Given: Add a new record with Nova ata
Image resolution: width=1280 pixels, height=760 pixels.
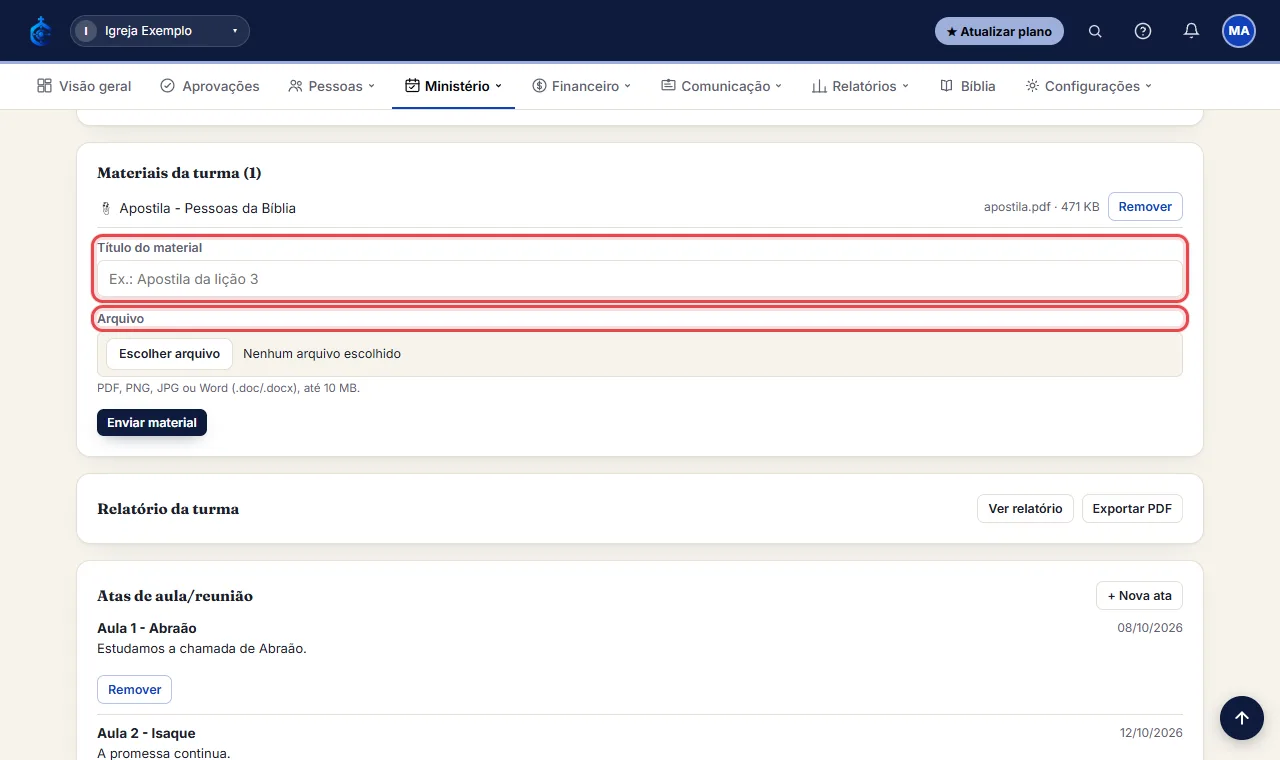Looking at the screenshot, I should tap(1139, 596).
